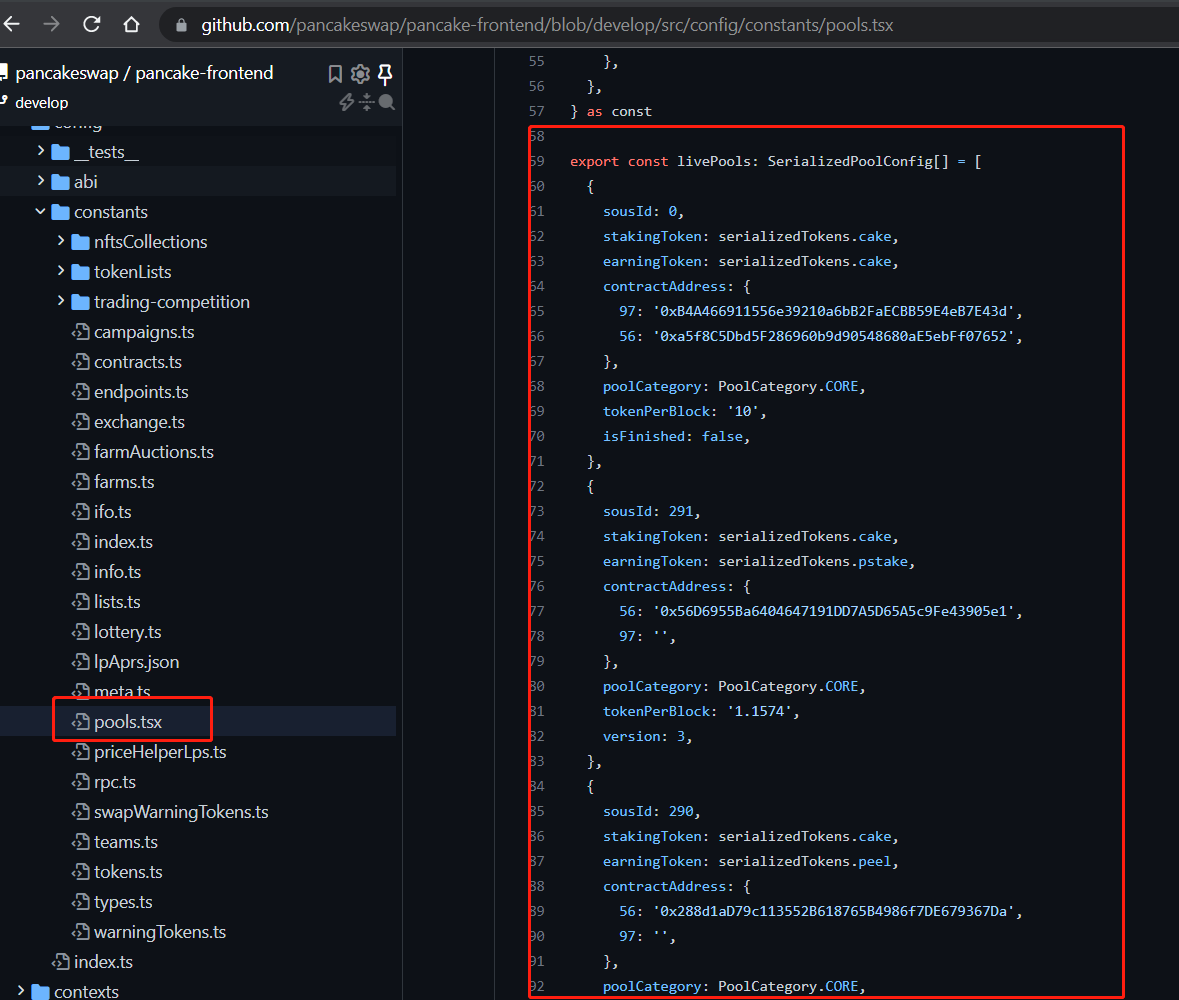The height and width of the screenshot is (1000, 1179).
Task: Click the nftsCollections folder icon
Action: tap(80, 242)
